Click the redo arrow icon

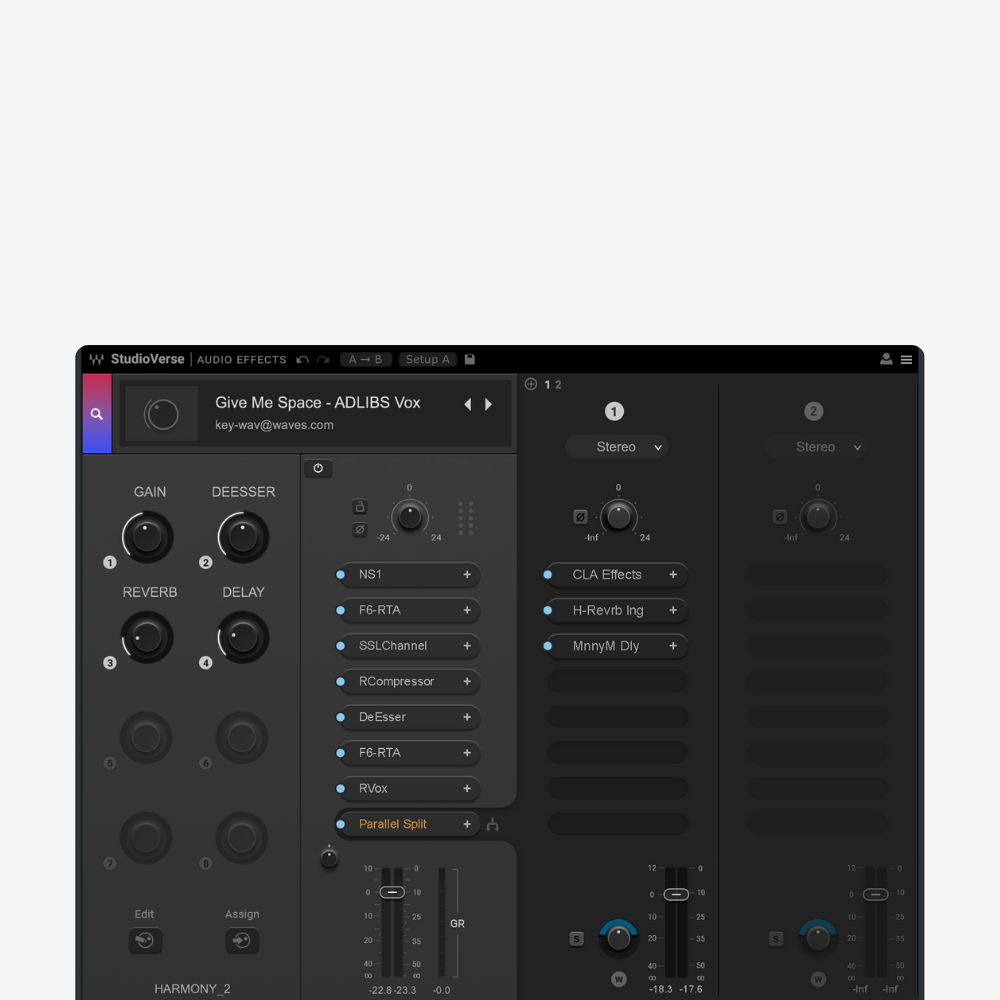[322, 360]
